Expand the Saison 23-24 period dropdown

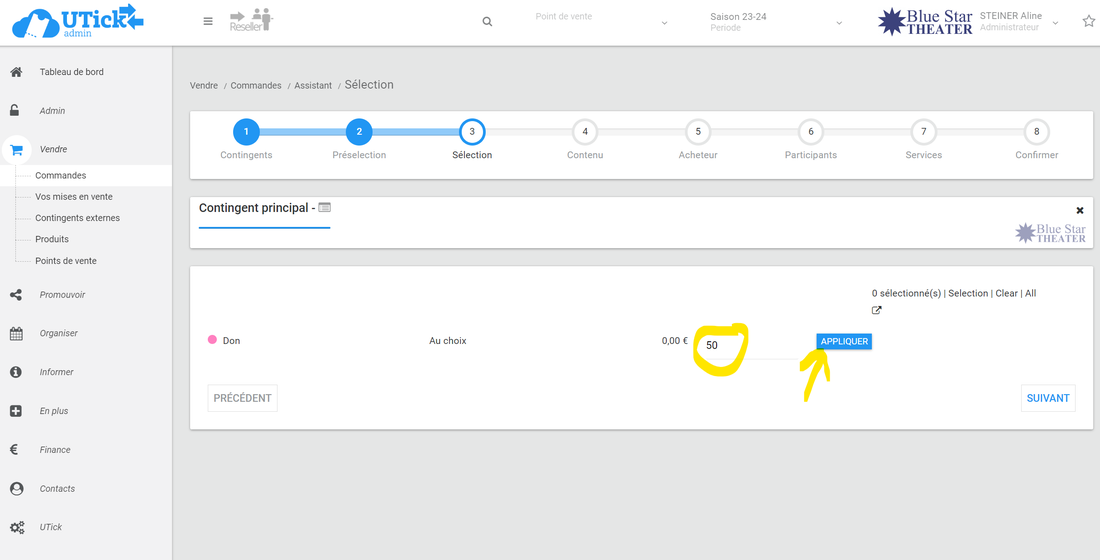(838, 23)
